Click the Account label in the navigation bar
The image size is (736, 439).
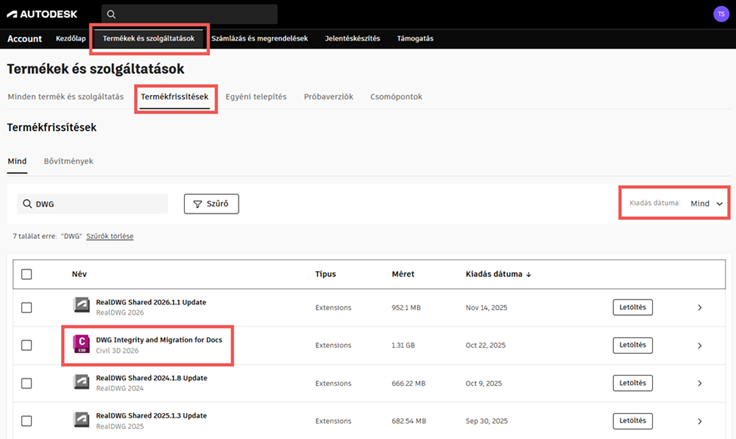[24, 39]
